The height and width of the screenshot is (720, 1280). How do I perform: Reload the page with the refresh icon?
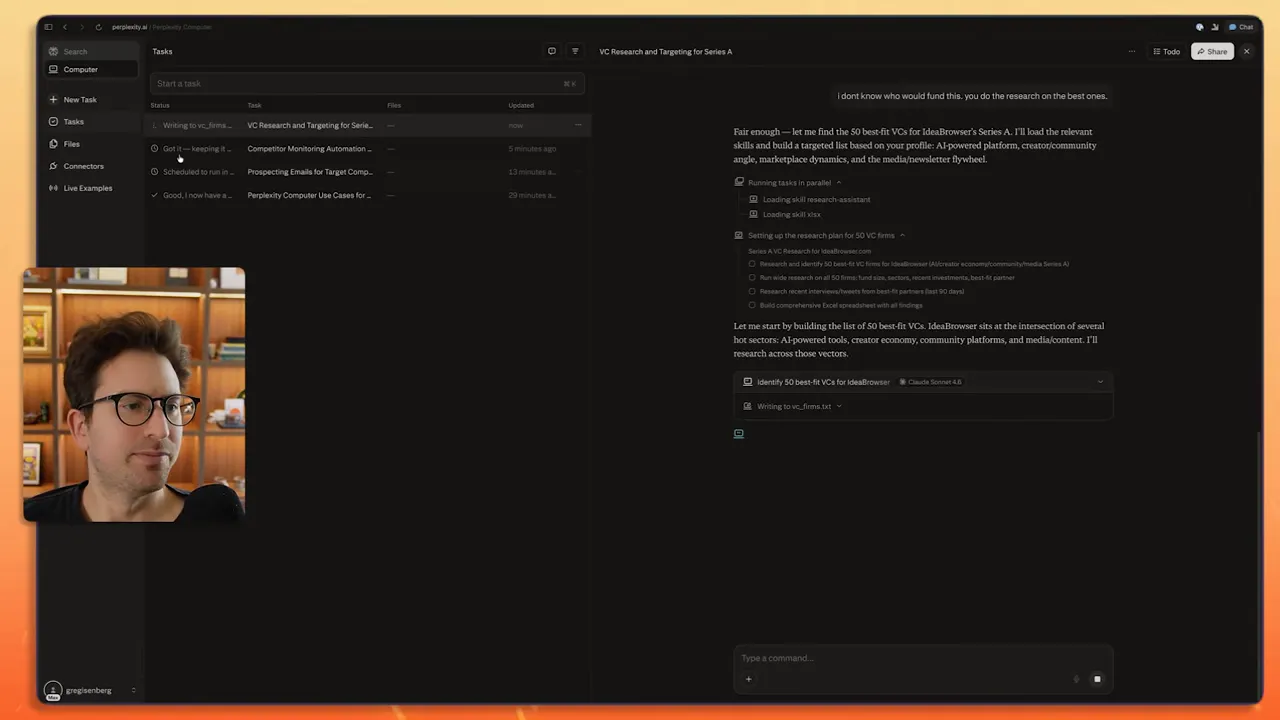(x=98, y=27)
